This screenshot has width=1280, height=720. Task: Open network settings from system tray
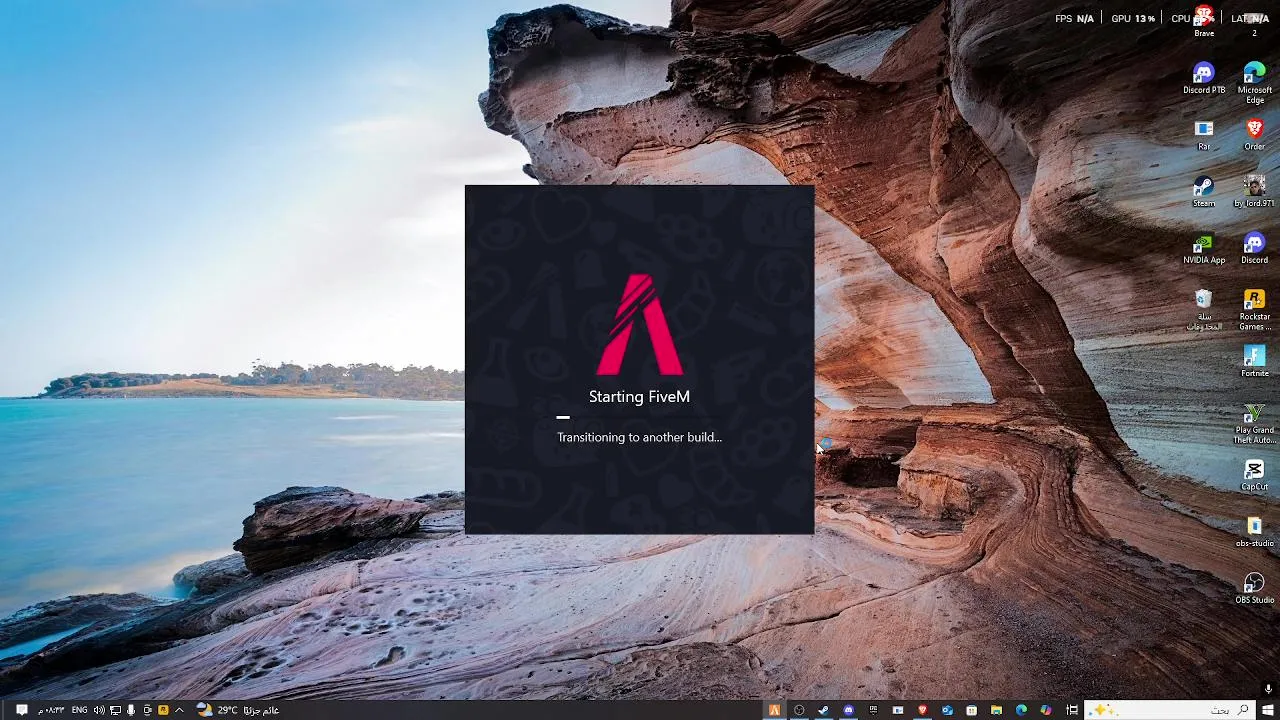[115, 710]
